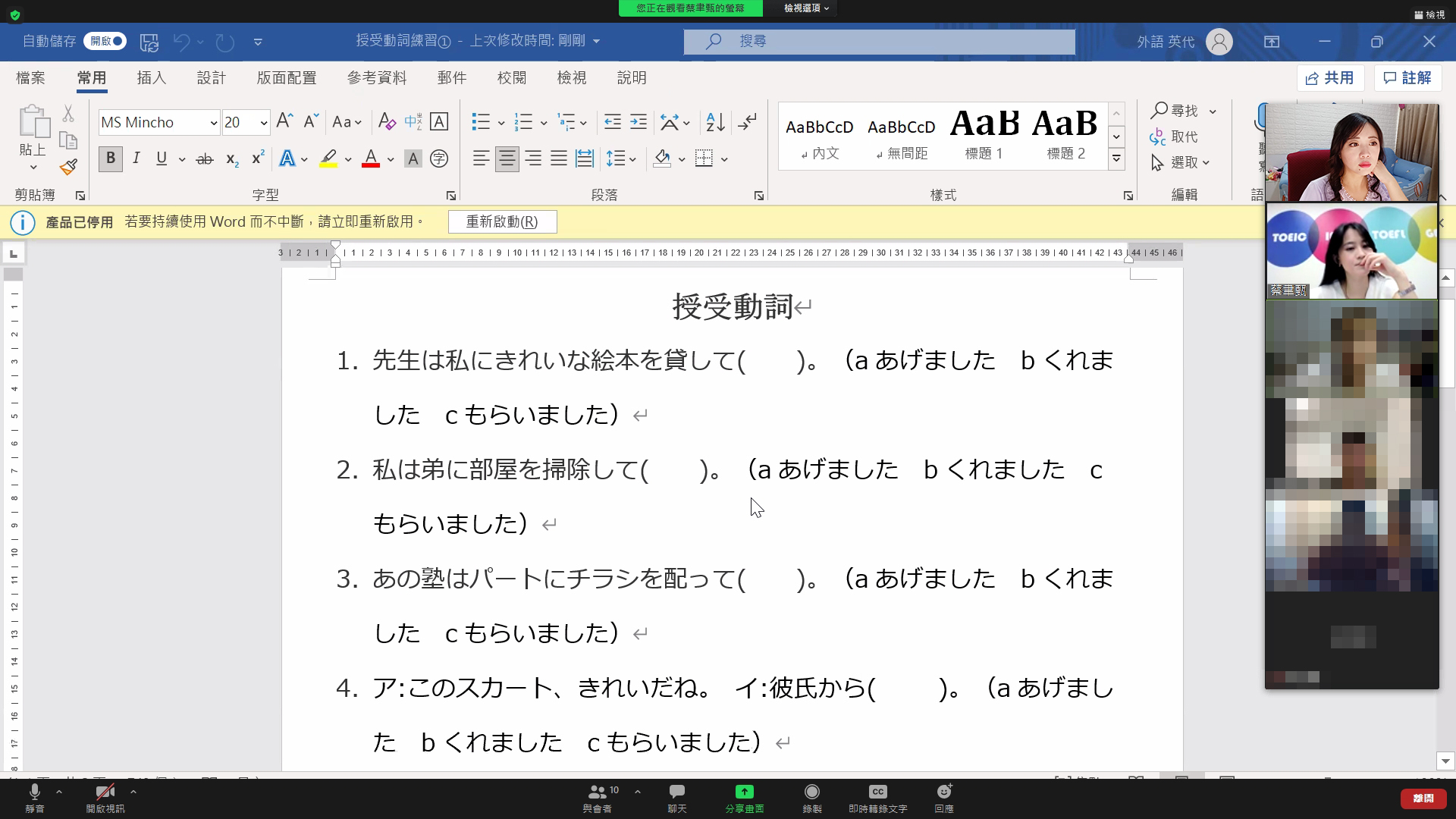
Task: Align text to the left
Action: point(481,158)
